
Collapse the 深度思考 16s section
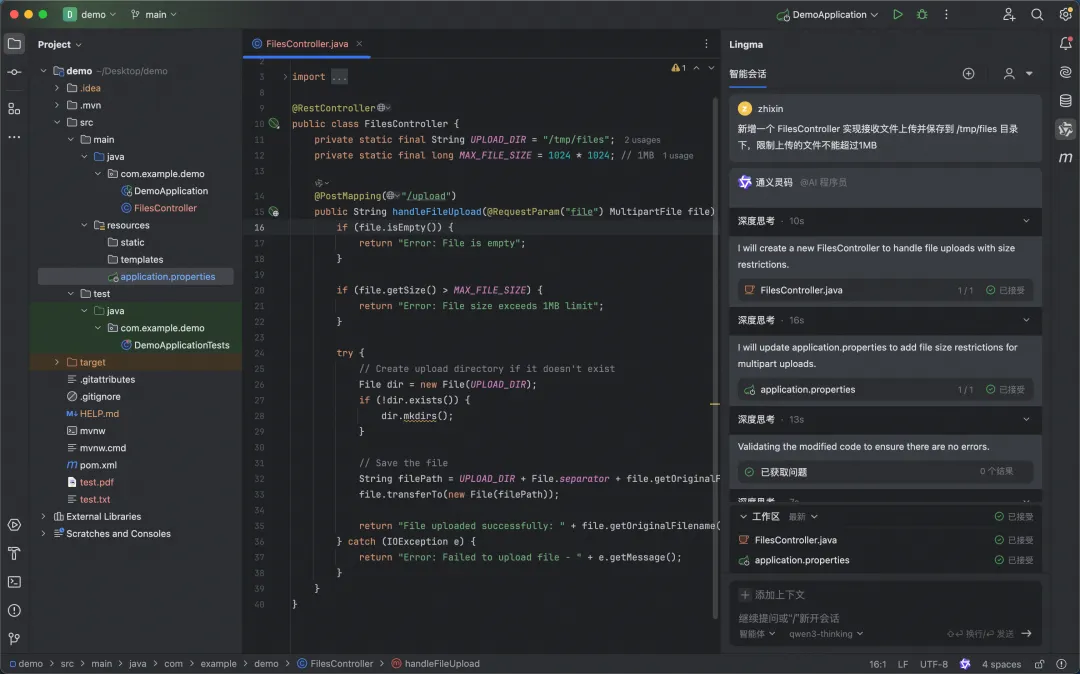click(1026, 320)
